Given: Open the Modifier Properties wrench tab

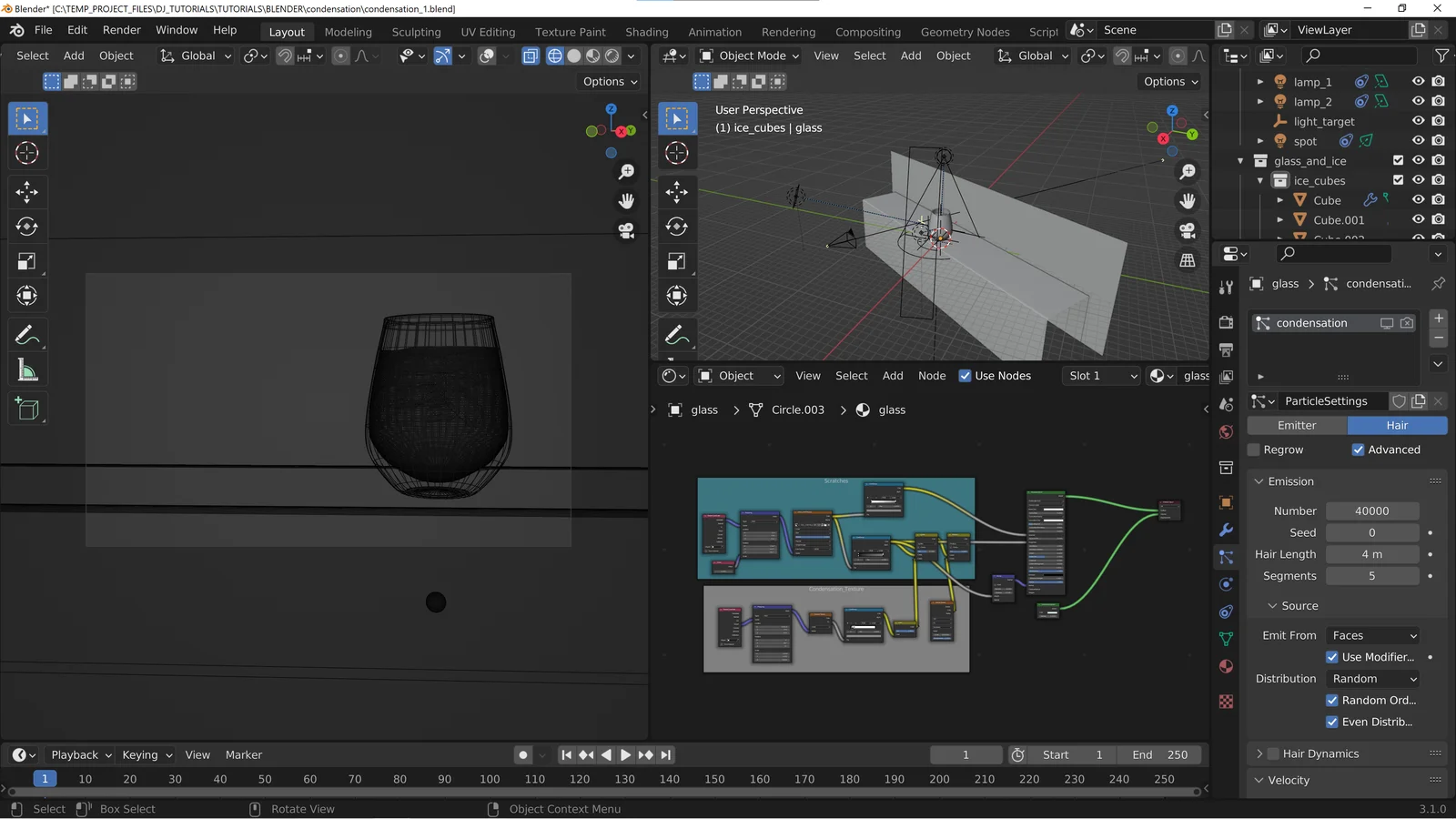Looking at the screenshot, I should pyautogui.click(x=1225, y=531).
